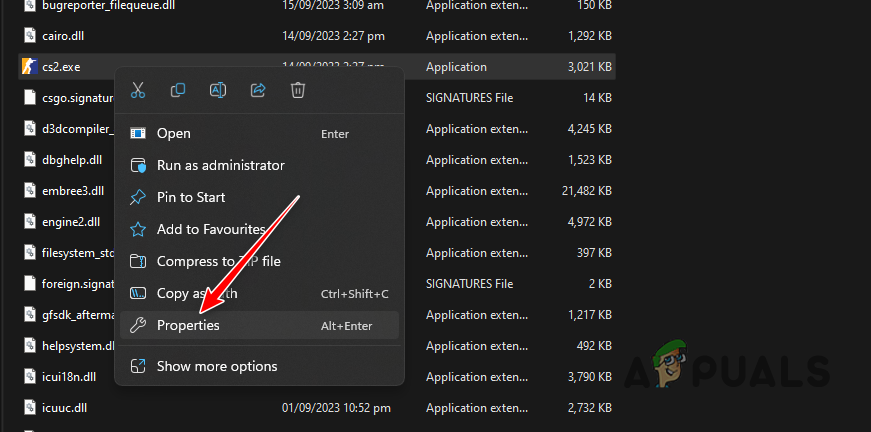This screenshot has width=871, height=432.
Task: Click the cs2.exe application icon
Action: pyautogui.click(x=29, y=67)
